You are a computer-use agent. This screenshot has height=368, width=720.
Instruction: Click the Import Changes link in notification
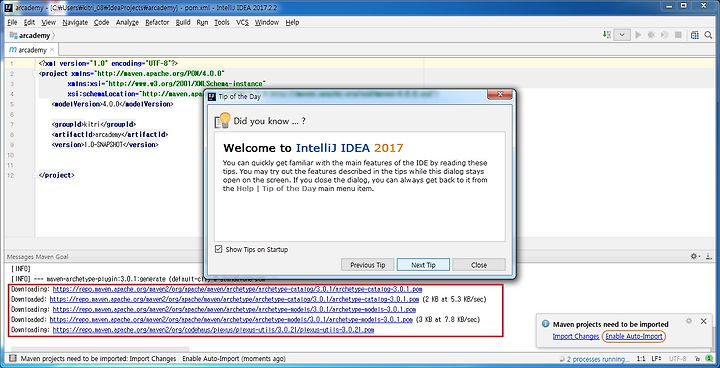point(576,336)
